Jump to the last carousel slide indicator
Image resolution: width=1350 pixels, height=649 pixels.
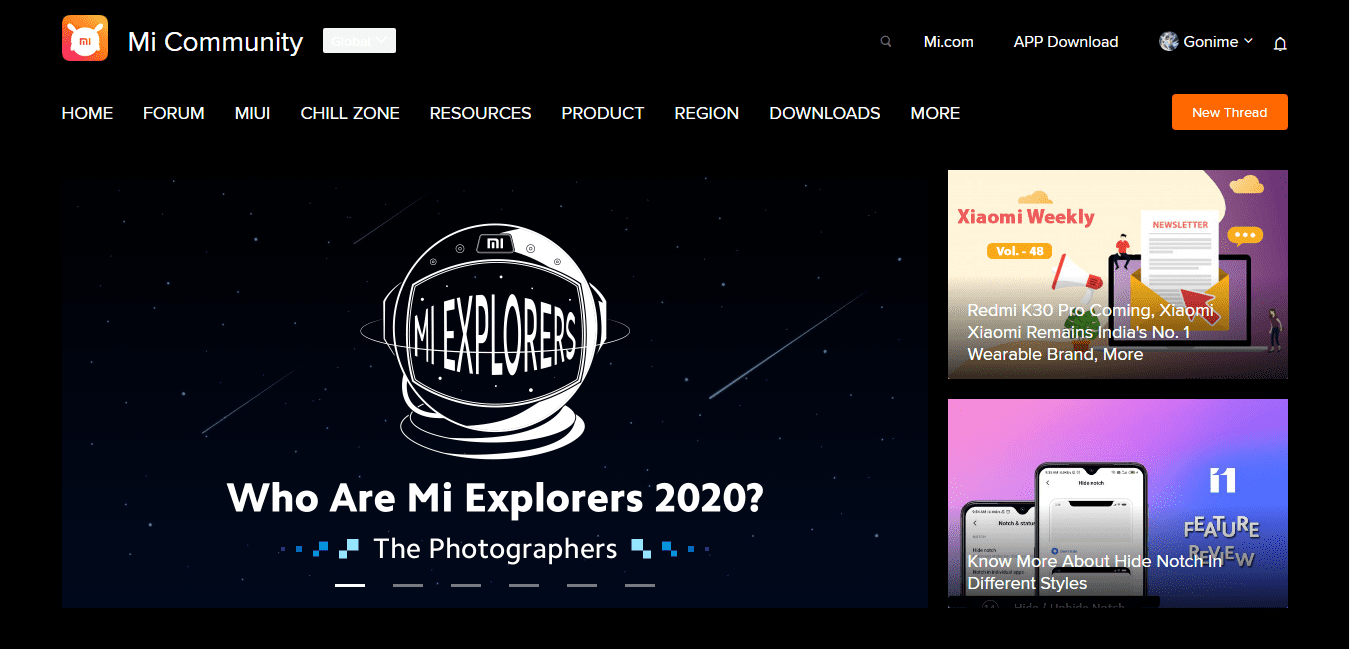[640, 585]
